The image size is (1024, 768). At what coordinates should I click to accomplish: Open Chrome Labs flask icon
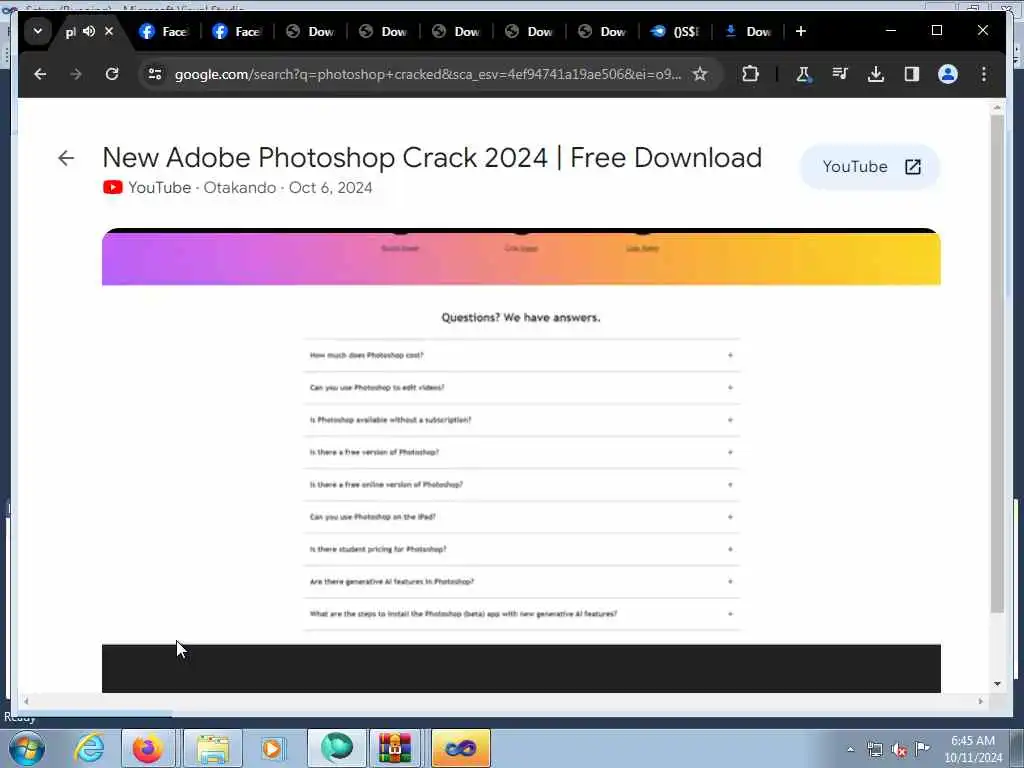click(803, 74)
